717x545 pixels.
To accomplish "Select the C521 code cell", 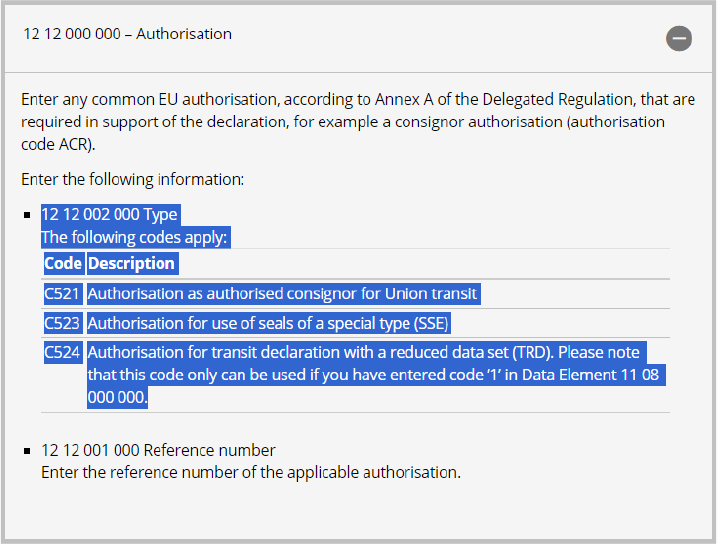I will pos(62,294).
